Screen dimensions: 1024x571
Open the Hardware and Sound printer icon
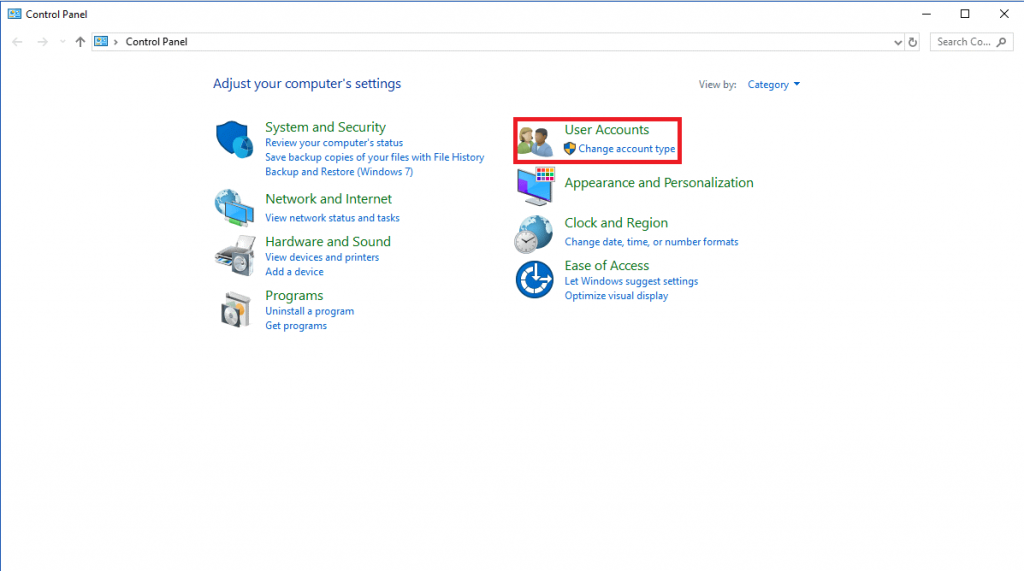click(234, 255)
